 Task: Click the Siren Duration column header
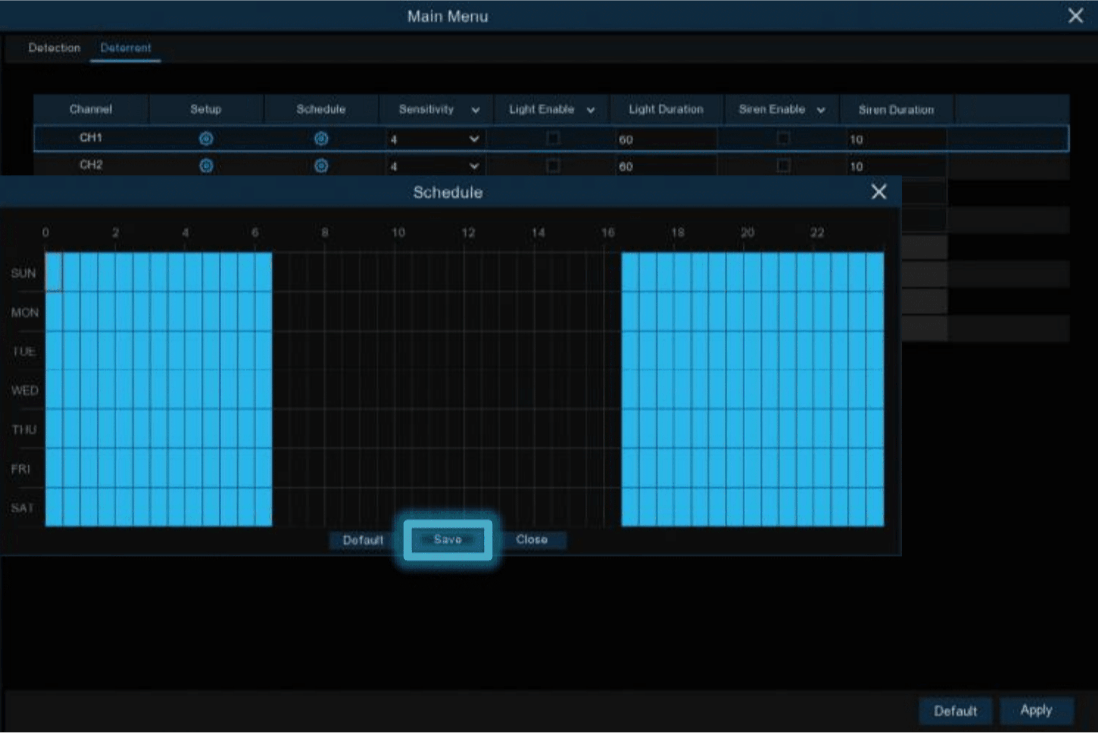pos(896,110)
